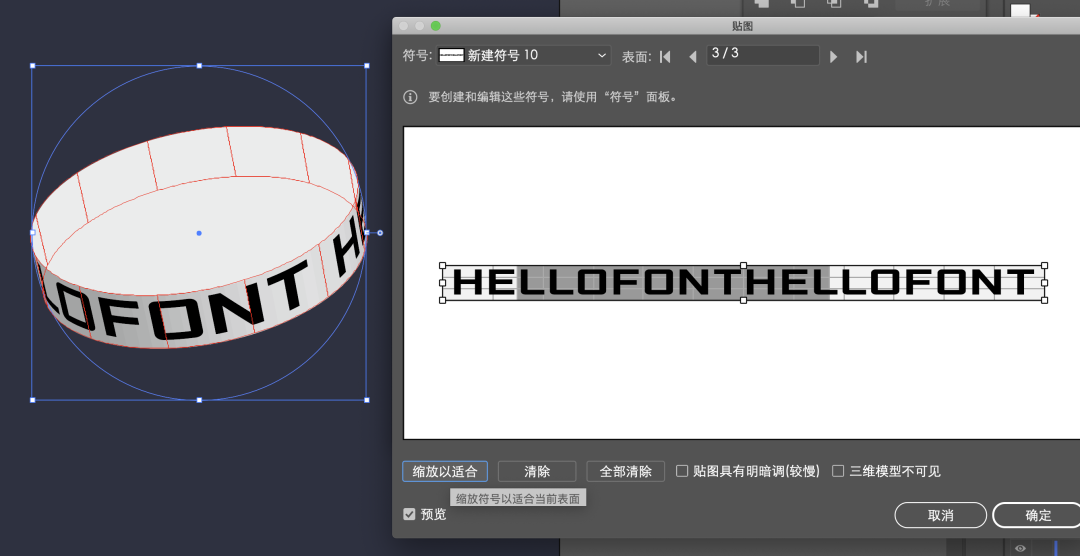Image resolution: width=1080 pixels, height=556 pixels.
Task: Click the symbol preview thumbnail in the dropdown
Action: tap(452, 56)
